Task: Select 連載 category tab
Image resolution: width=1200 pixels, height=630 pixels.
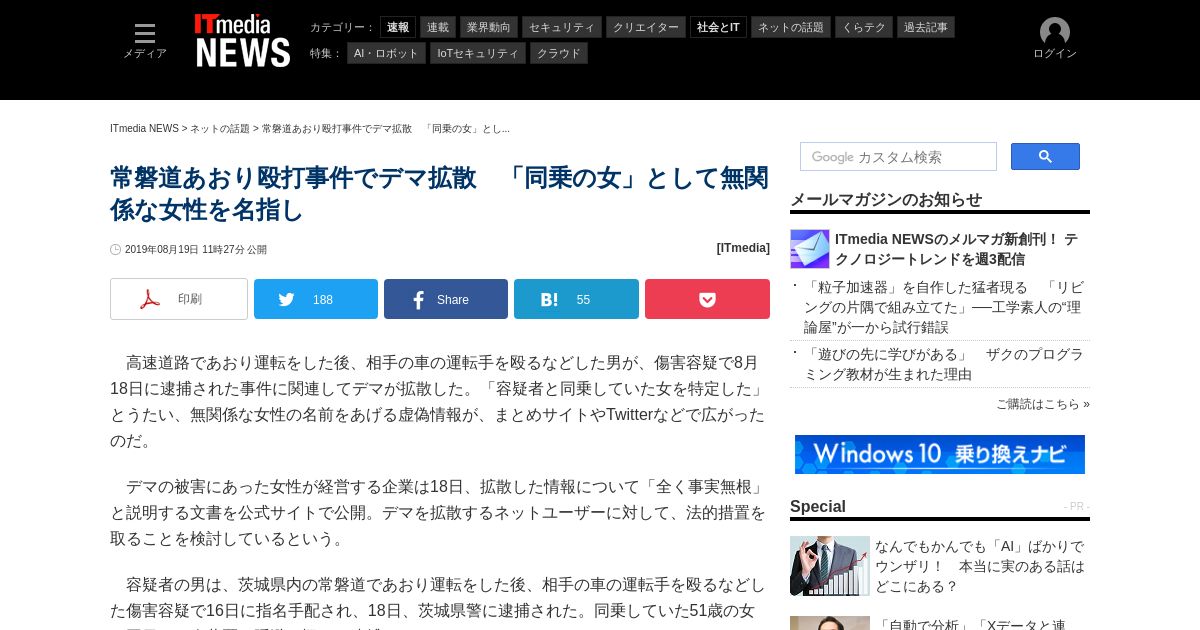Action: pyautogui.click(x=438, y=27)
